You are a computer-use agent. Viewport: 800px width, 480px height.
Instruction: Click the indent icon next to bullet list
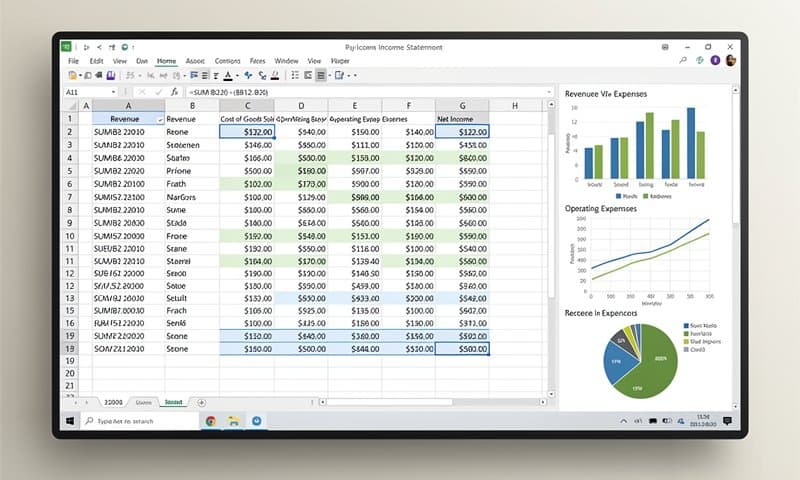pyautogui.click(x=308, y=75)
